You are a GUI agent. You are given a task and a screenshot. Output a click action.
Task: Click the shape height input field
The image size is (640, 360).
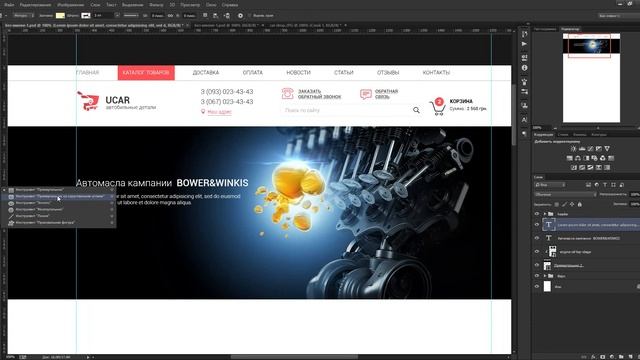pyautogui.click(x=190, y=16)
